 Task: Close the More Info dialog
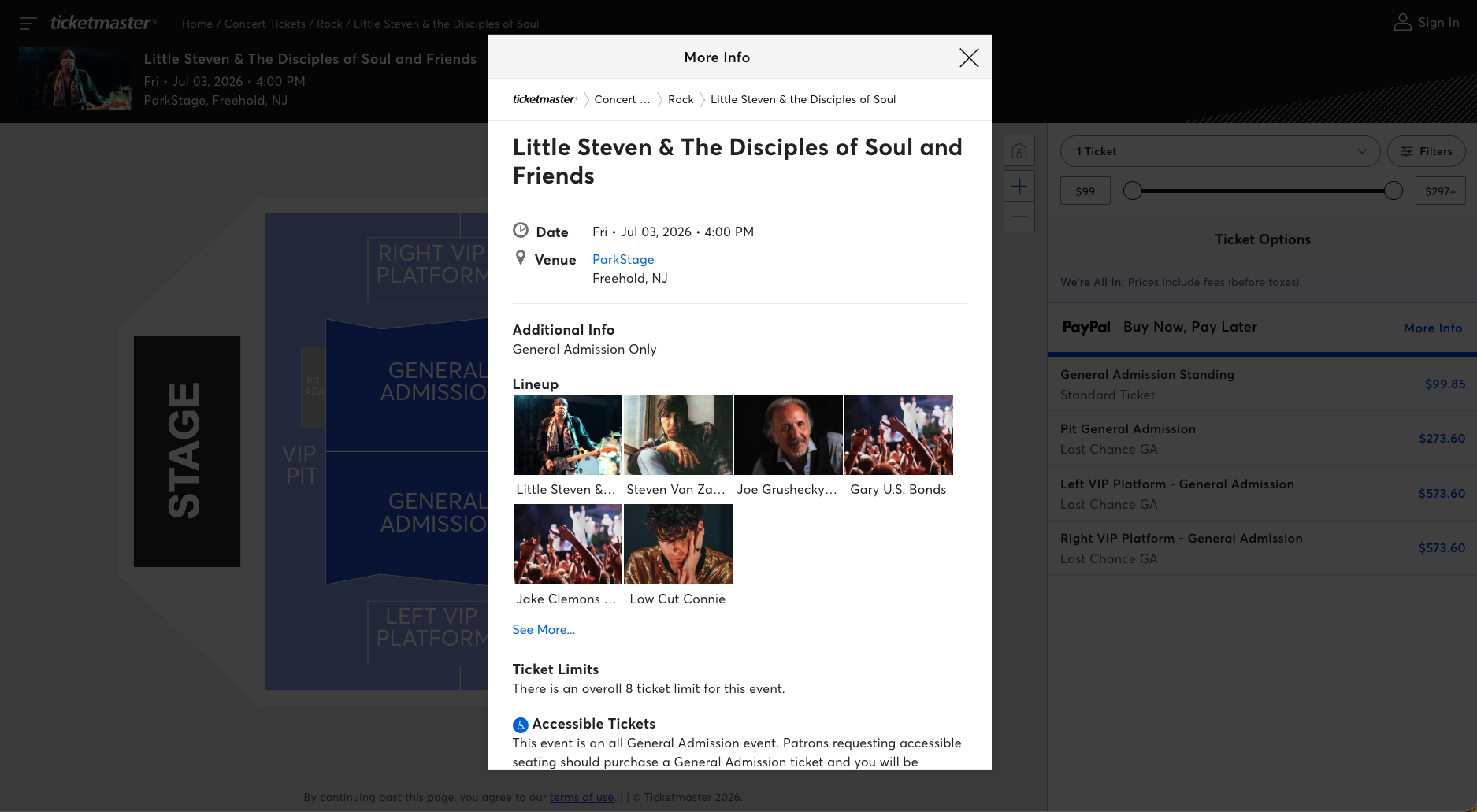click(x=969, y=57)
